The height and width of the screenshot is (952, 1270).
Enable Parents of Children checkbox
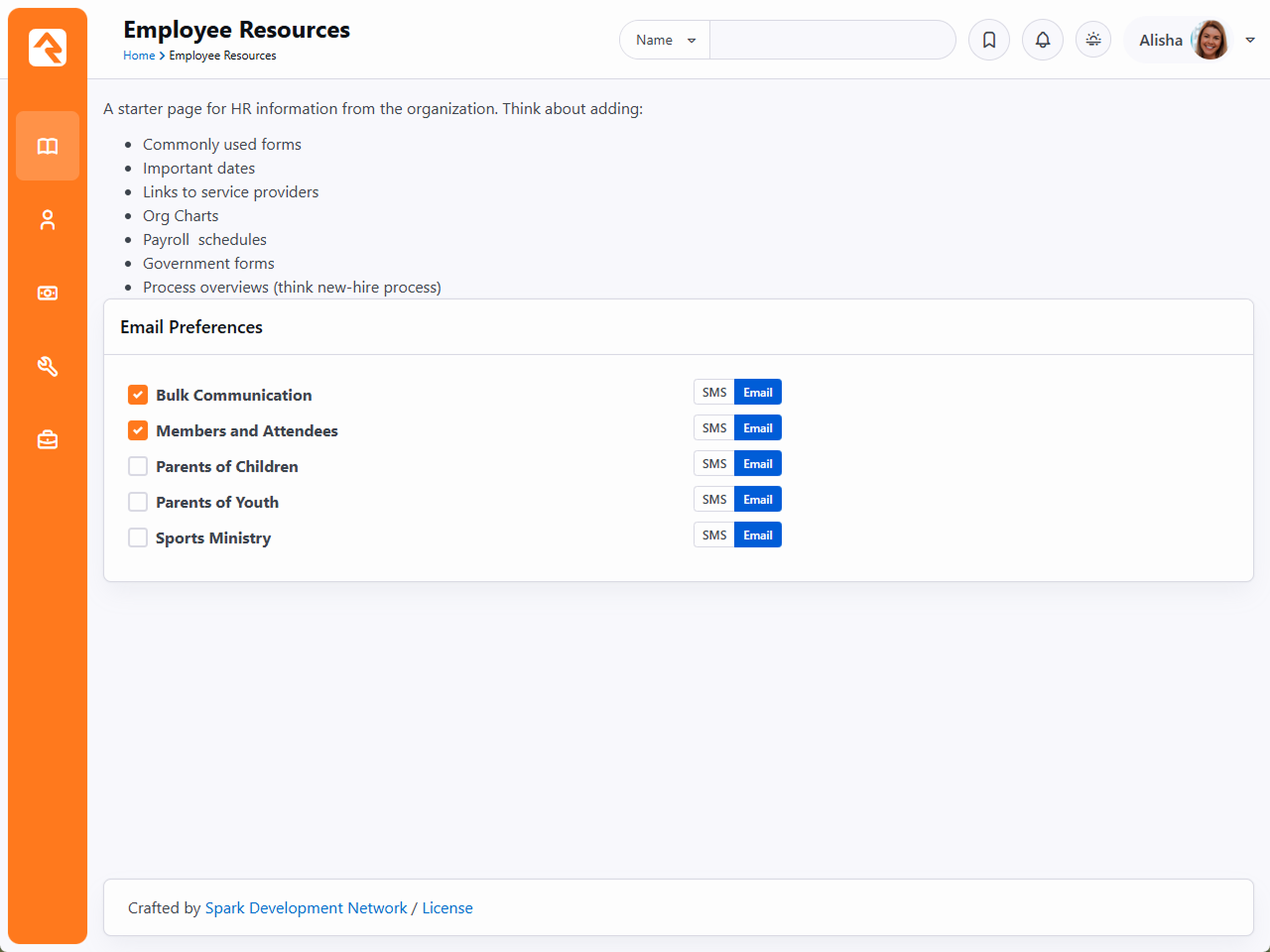coord(138,466)
